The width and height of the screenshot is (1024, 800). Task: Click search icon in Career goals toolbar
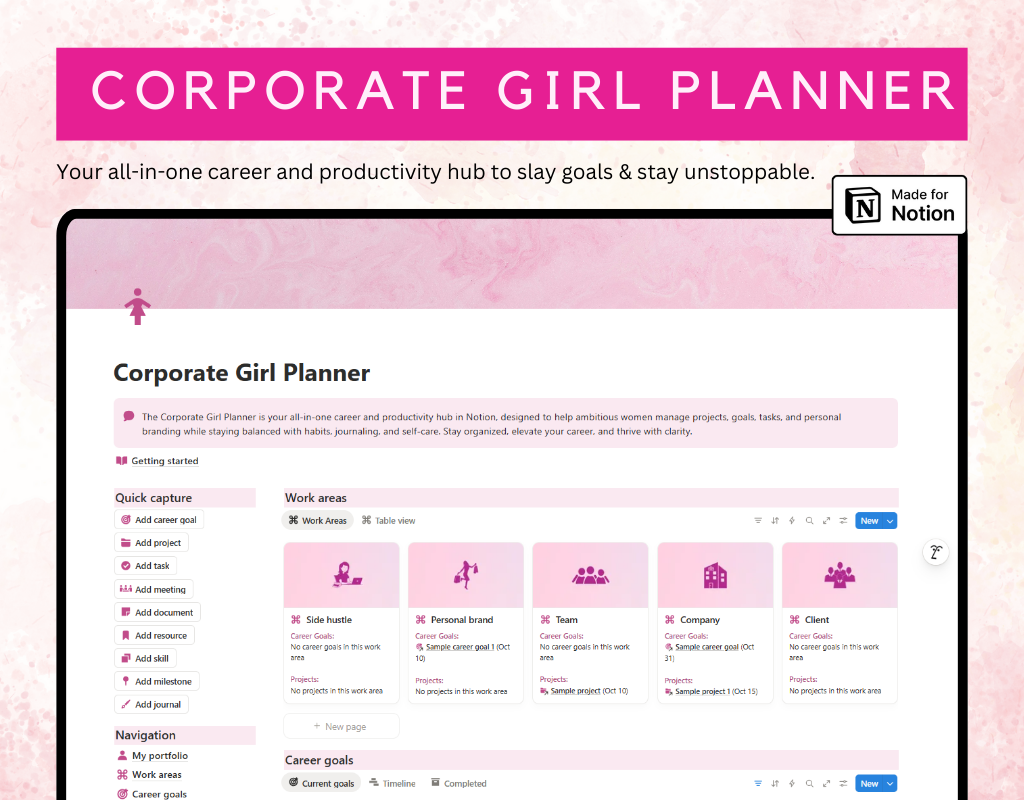(x=809, y=783)
